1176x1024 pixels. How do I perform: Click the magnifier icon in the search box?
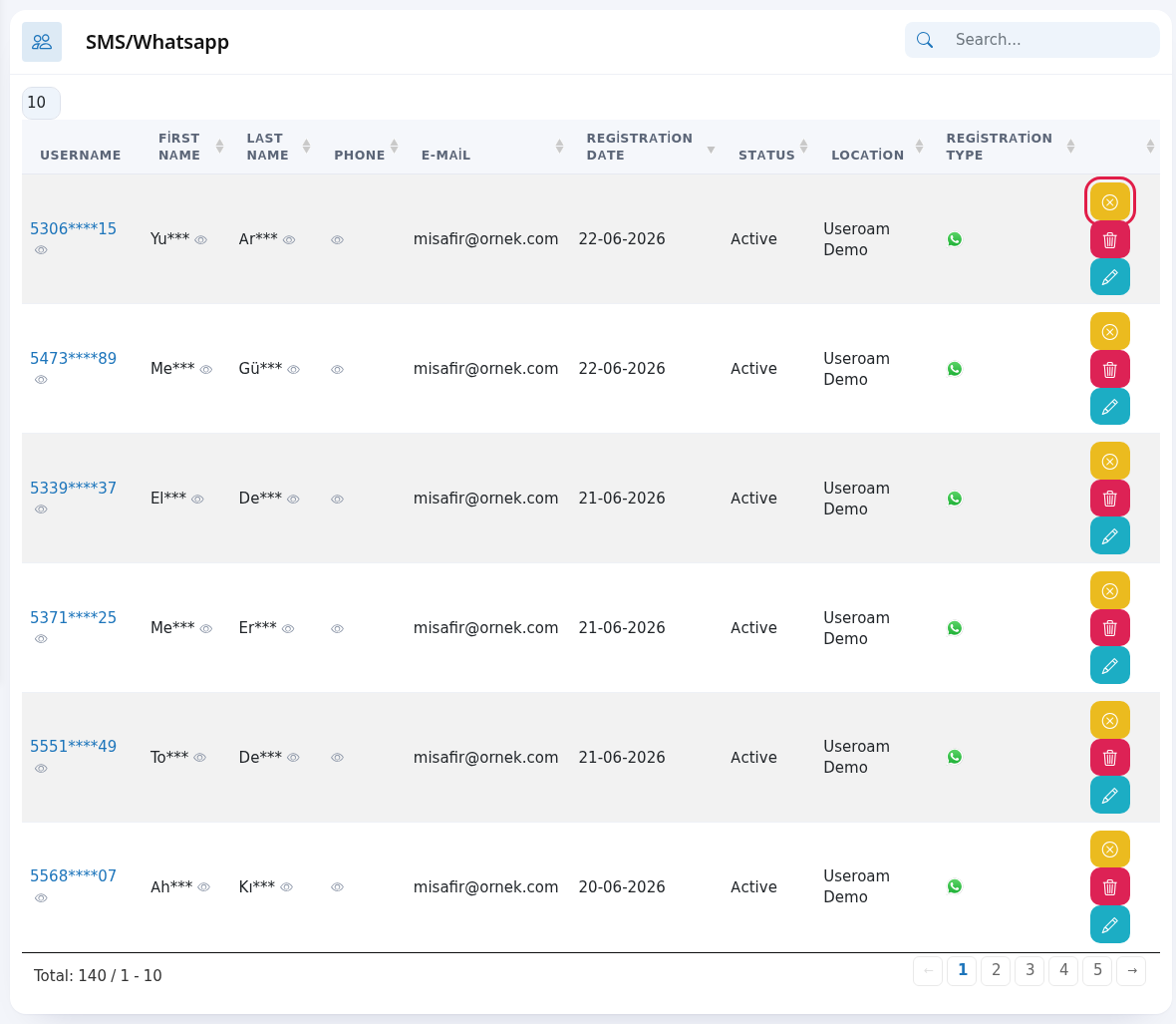pos(925,40)
